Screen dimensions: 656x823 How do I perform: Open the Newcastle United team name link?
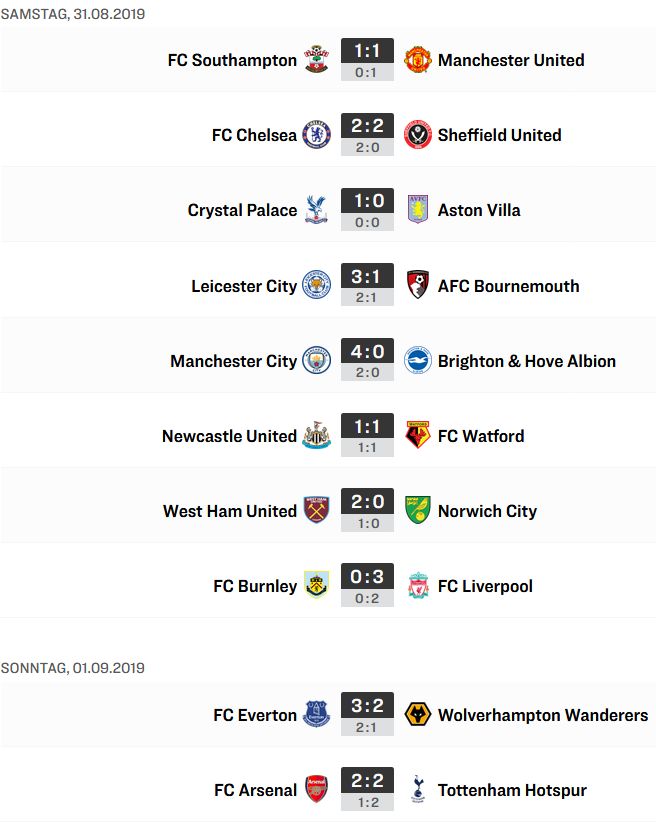pyautogui.click(x=229, y=436)
